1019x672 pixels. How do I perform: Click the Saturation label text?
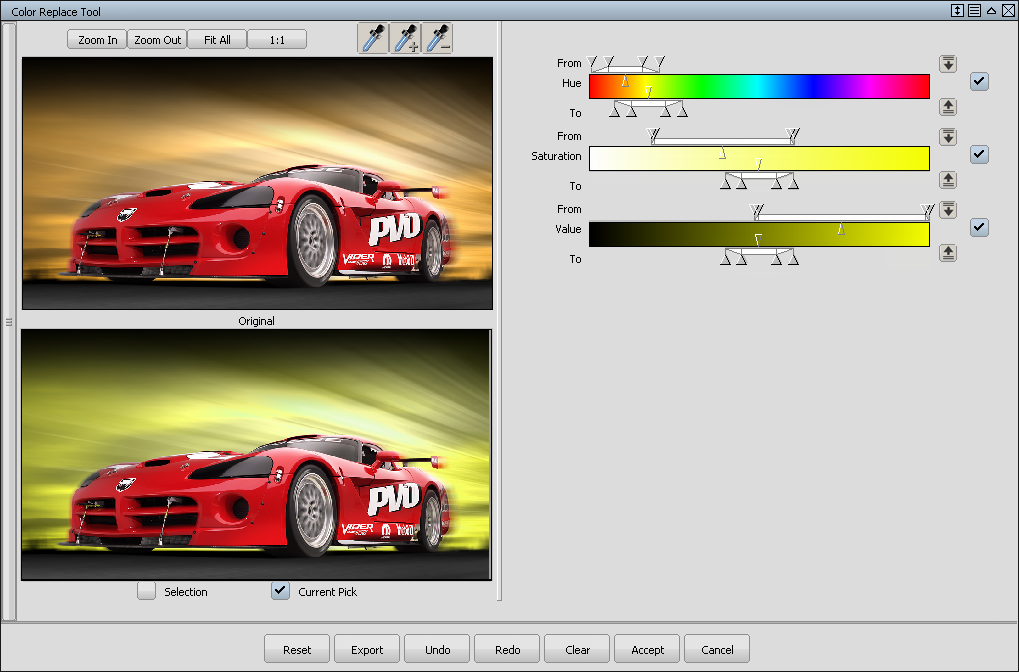click(x=556, y=156)
